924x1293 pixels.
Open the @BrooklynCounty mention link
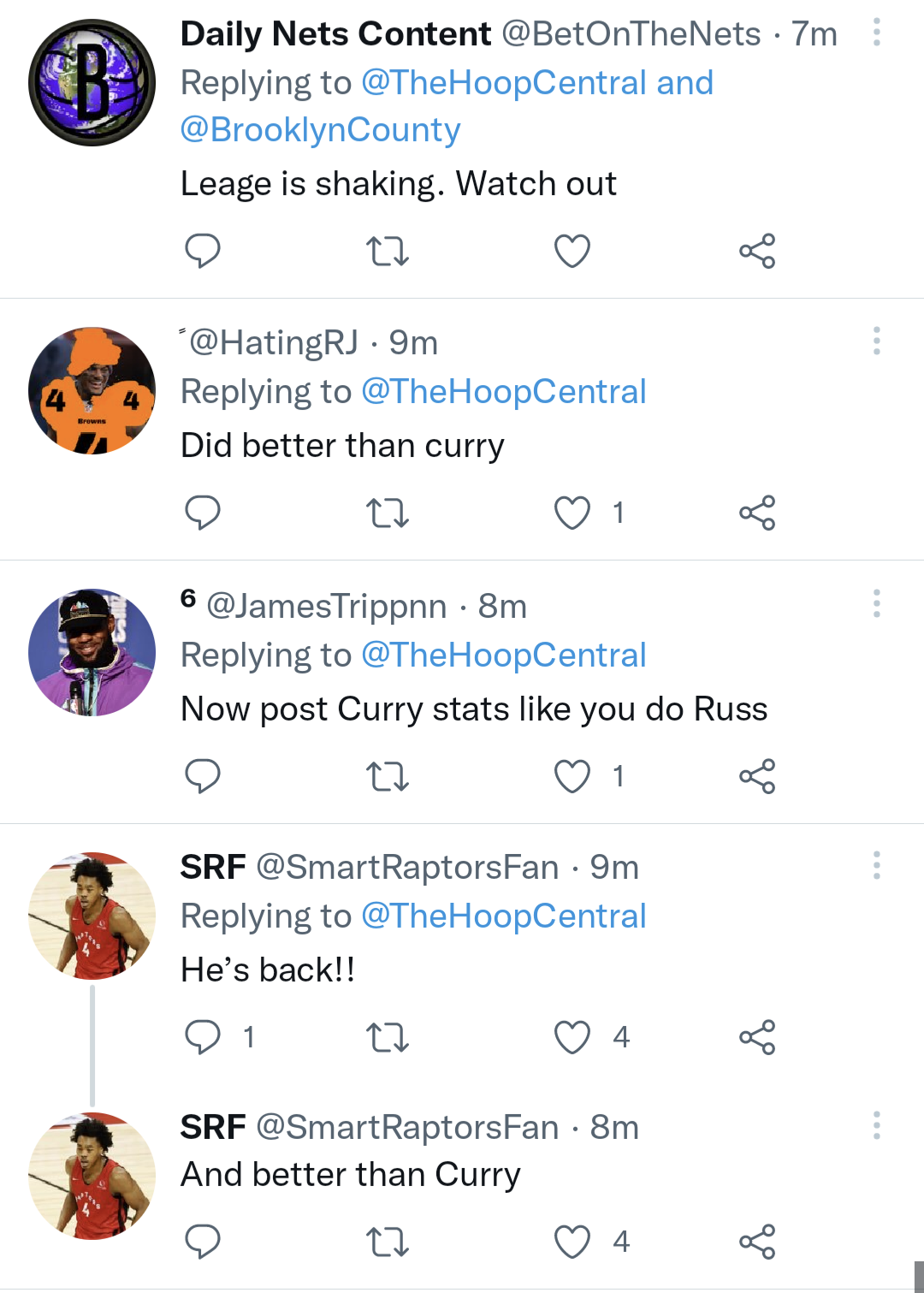pyautogui.click(x=321, y=130)
